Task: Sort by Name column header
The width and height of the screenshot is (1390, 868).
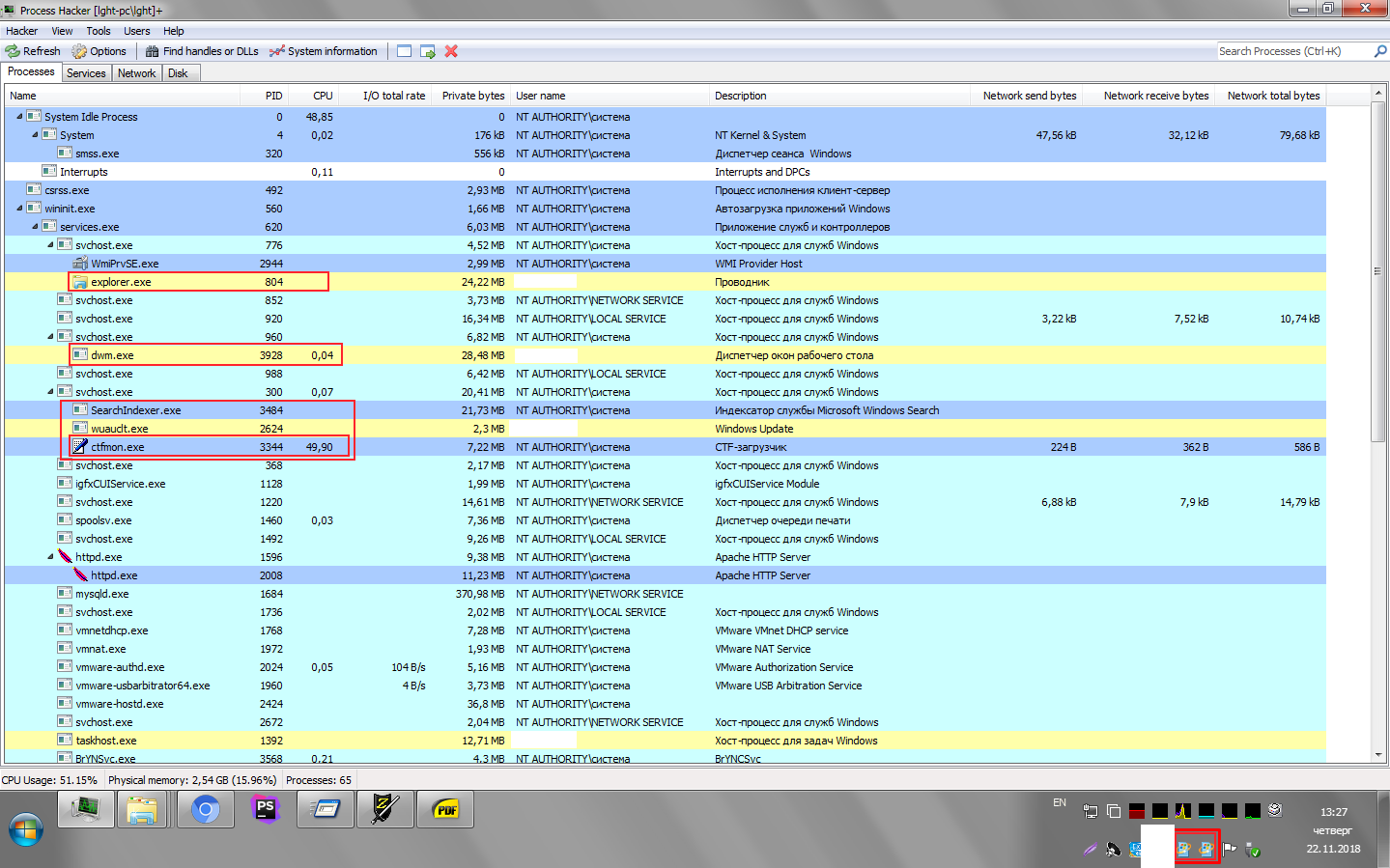Action: pyautogui.click(x=123, y=96)
